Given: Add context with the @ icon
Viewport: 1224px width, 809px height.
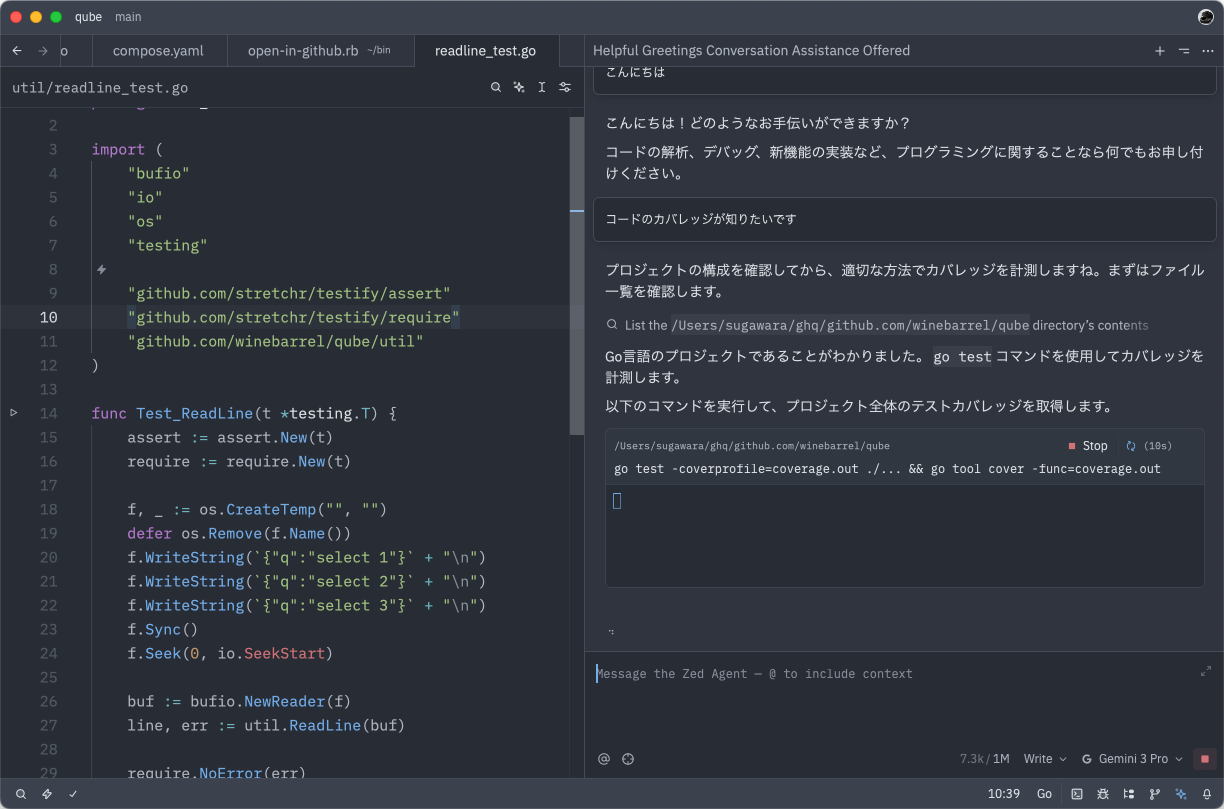Looking at the screenshot, I should pos(604,759).
